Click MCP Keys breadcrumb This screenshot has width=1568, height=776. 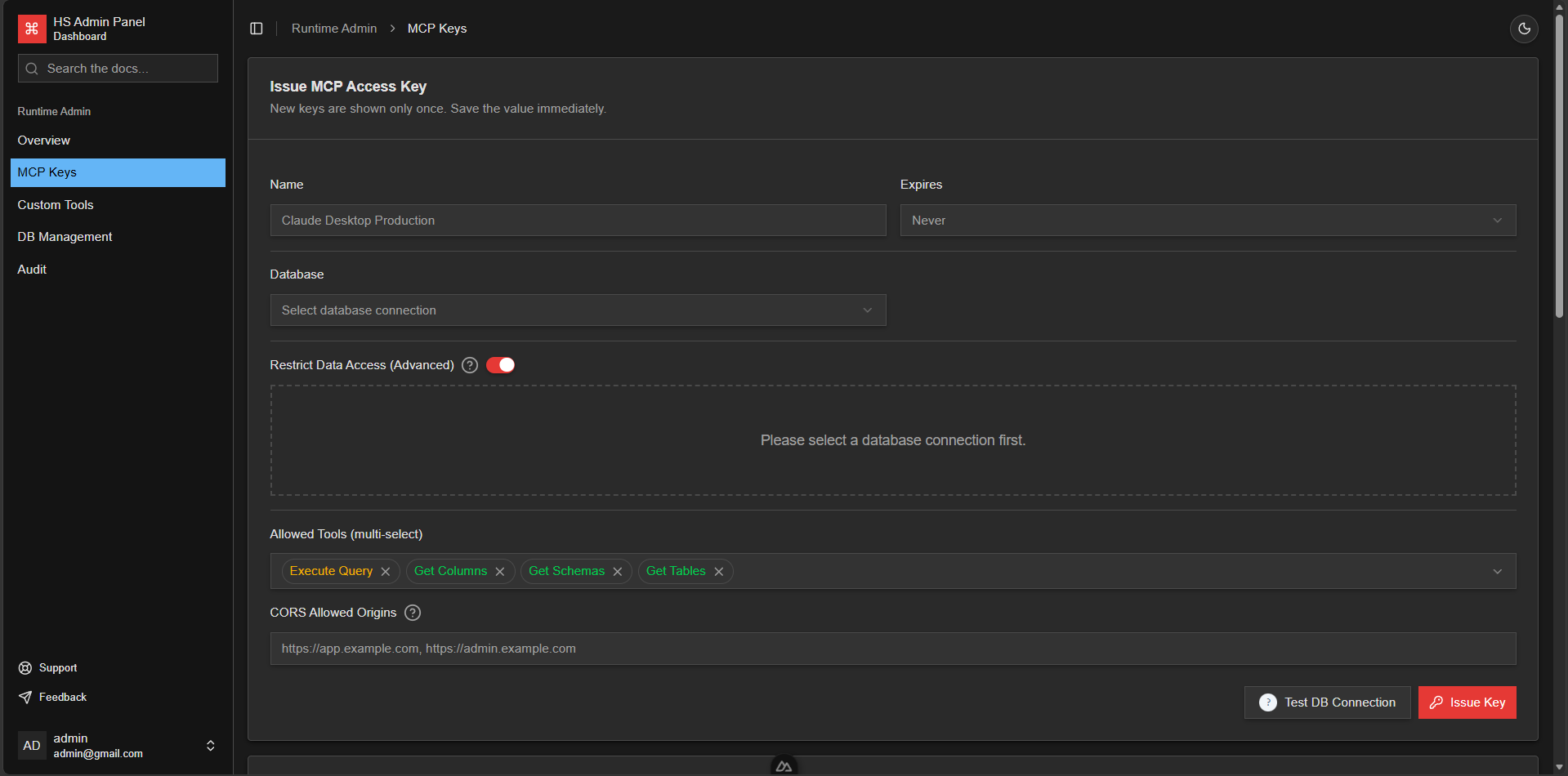pyautogui.click(x=437, y=29)
